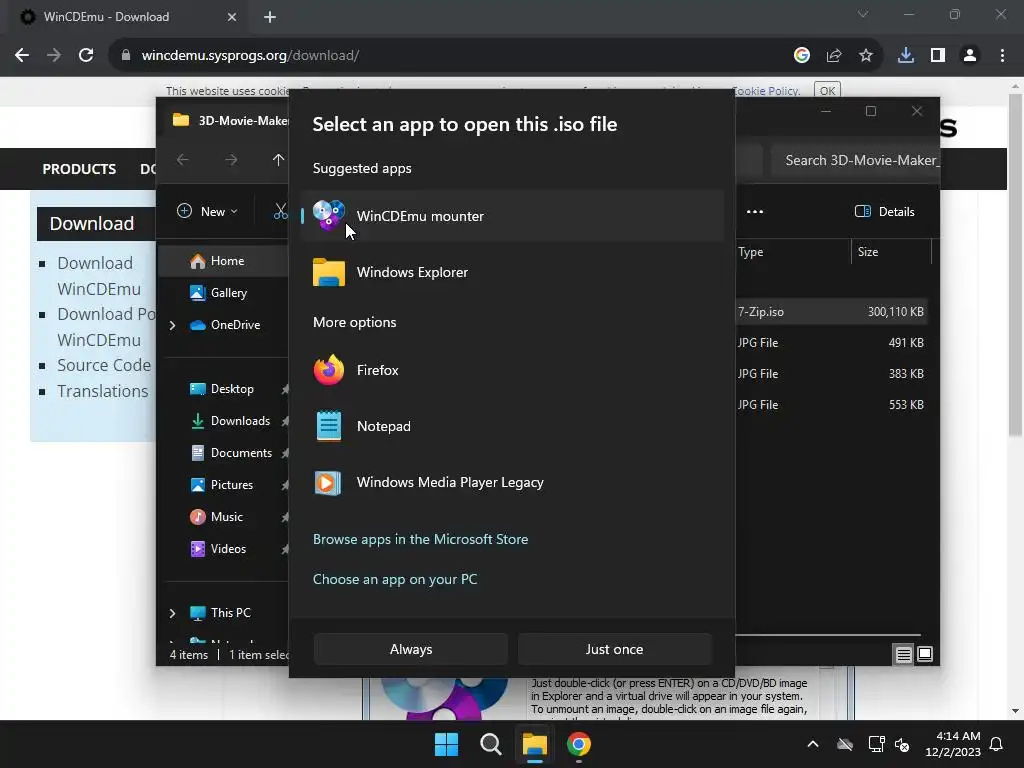Confirm with the Just once button
The width and height of the screenshot is (1024, 768).
coord(614,649)
